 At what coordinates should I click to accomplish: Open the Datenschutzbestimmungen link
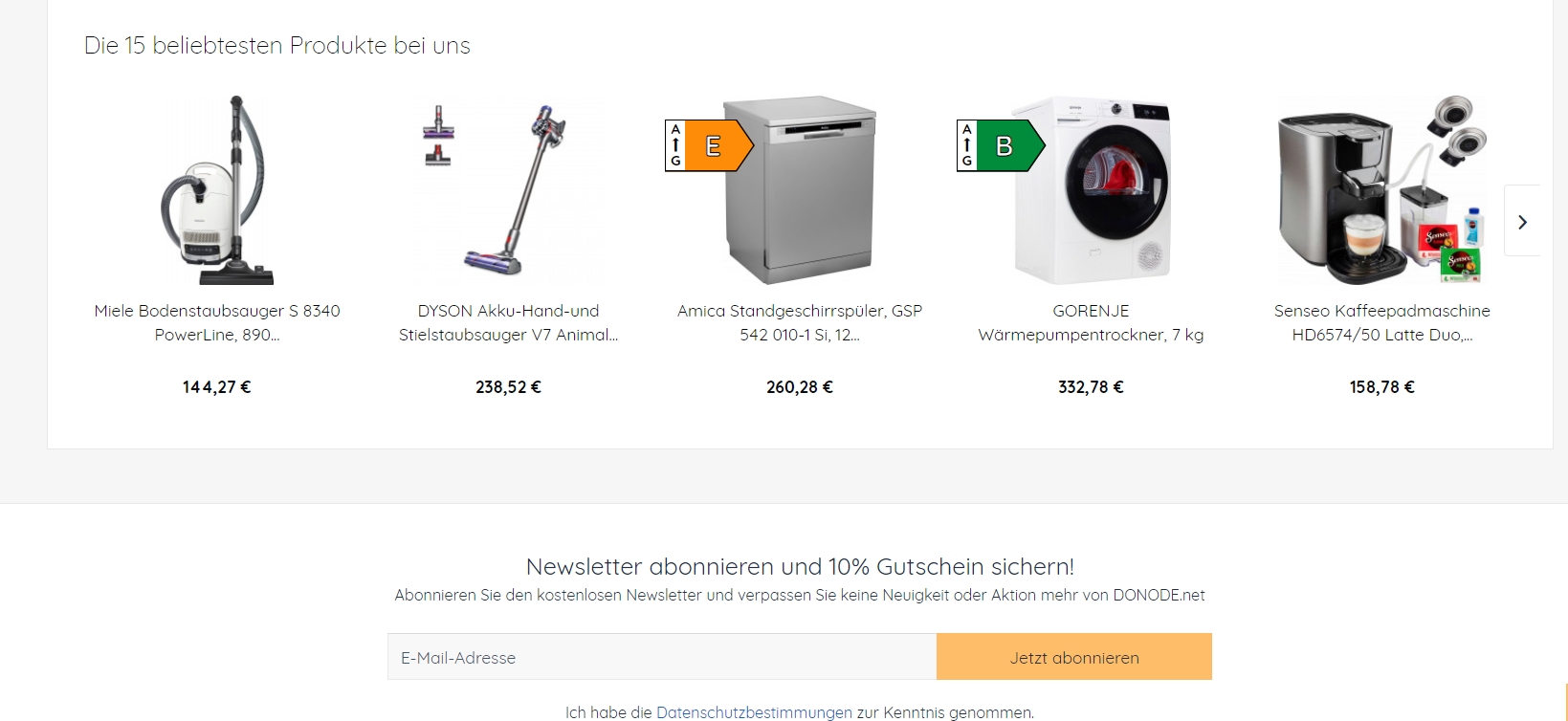[x=754, y=712]
